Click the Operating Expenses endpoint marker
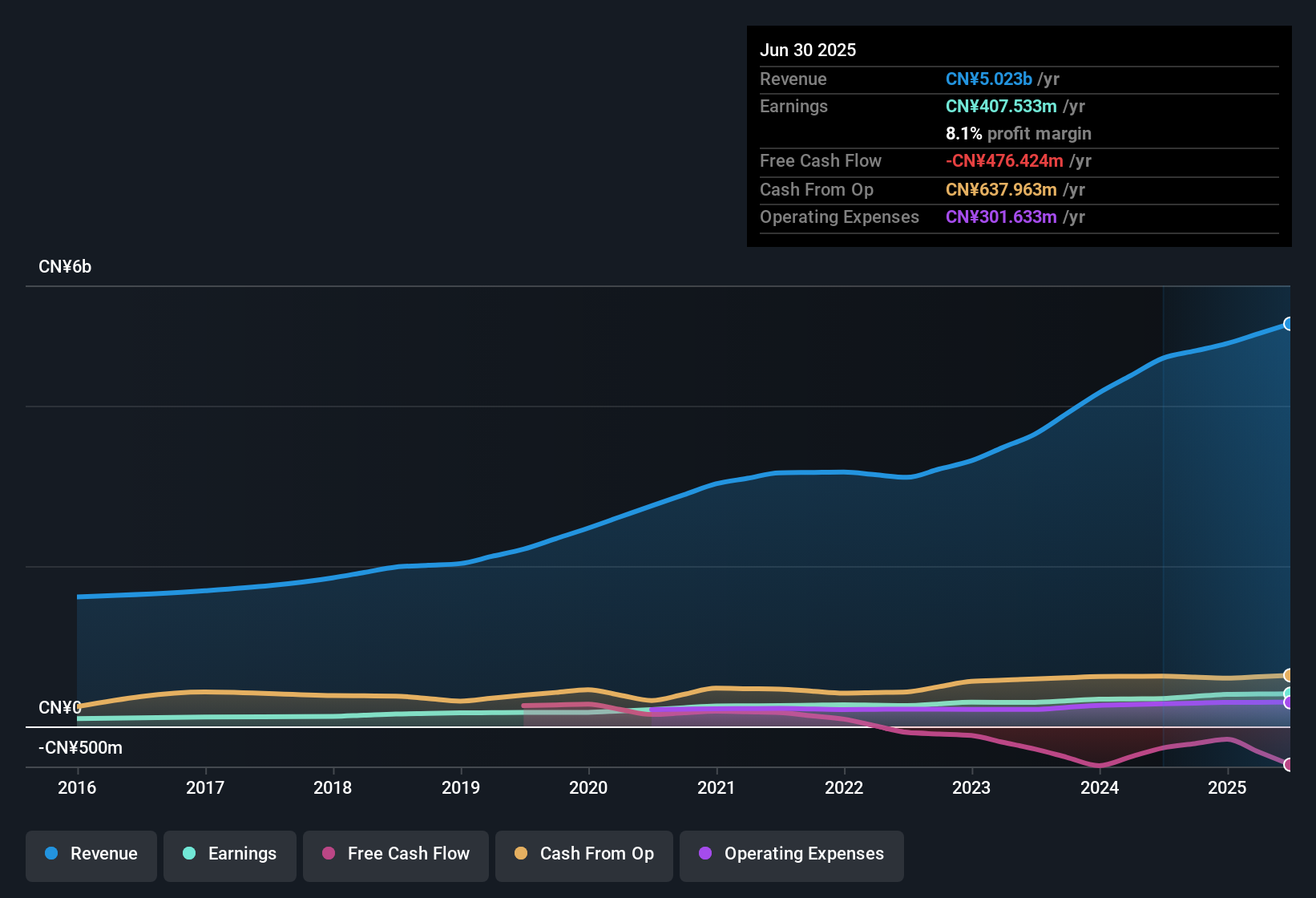The width and height of the screenshot is (1316, 898). click(1289, 703)
